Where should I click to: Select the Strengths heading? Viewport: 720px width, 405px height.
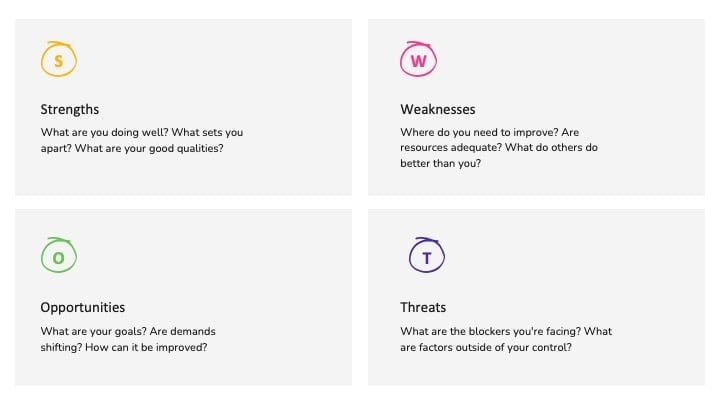[x=70, y=109]
